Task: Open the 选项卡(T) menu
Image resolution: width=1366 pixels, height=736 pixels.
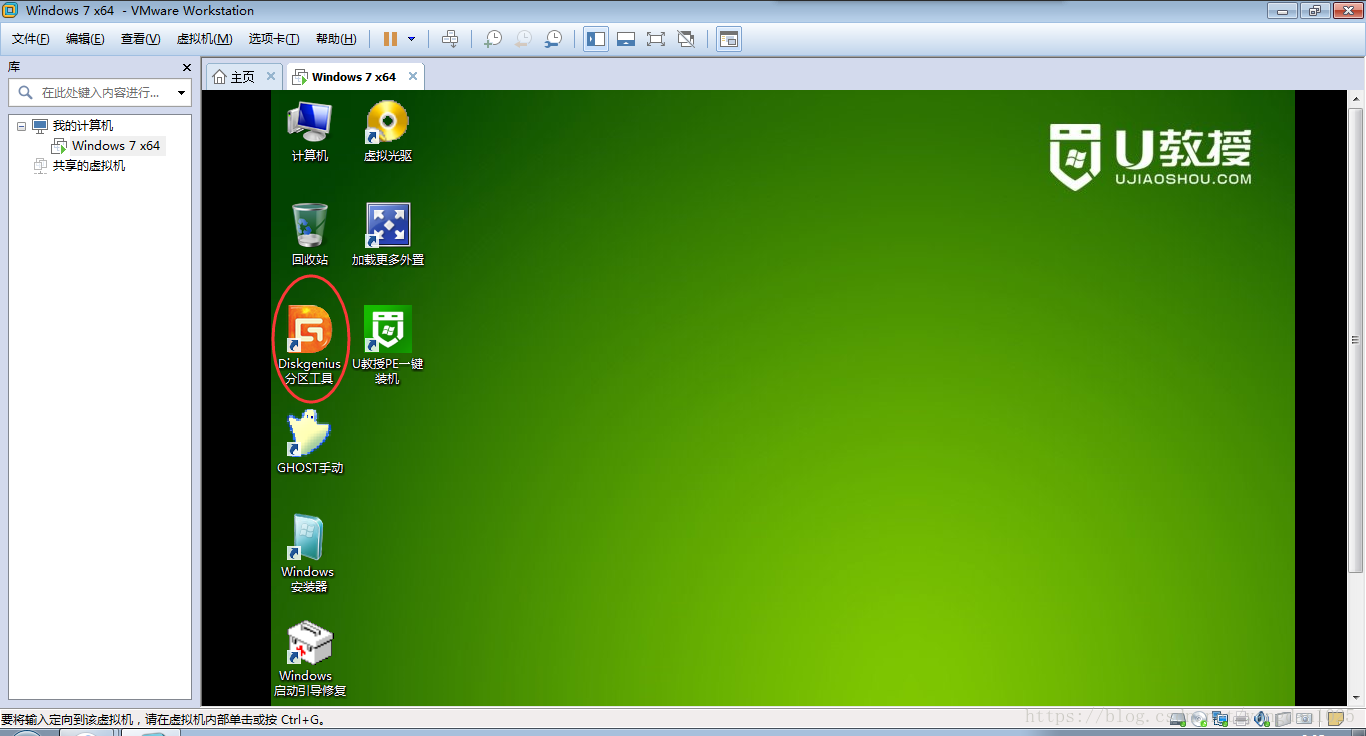Action: click(x=274, y=39)
